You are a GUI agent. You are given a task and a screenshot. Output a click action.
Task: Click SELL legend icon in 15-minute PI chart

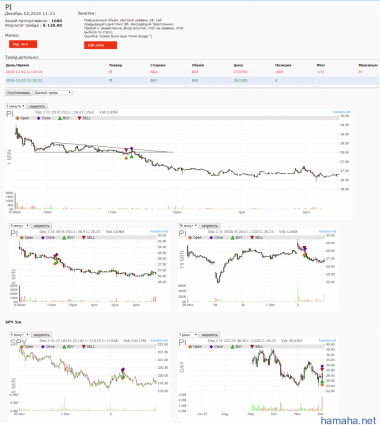point(252,238)
